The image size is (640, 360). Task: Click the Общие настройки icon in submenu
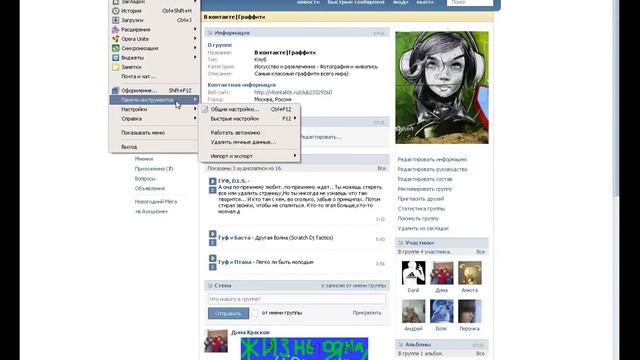point(205,109)
